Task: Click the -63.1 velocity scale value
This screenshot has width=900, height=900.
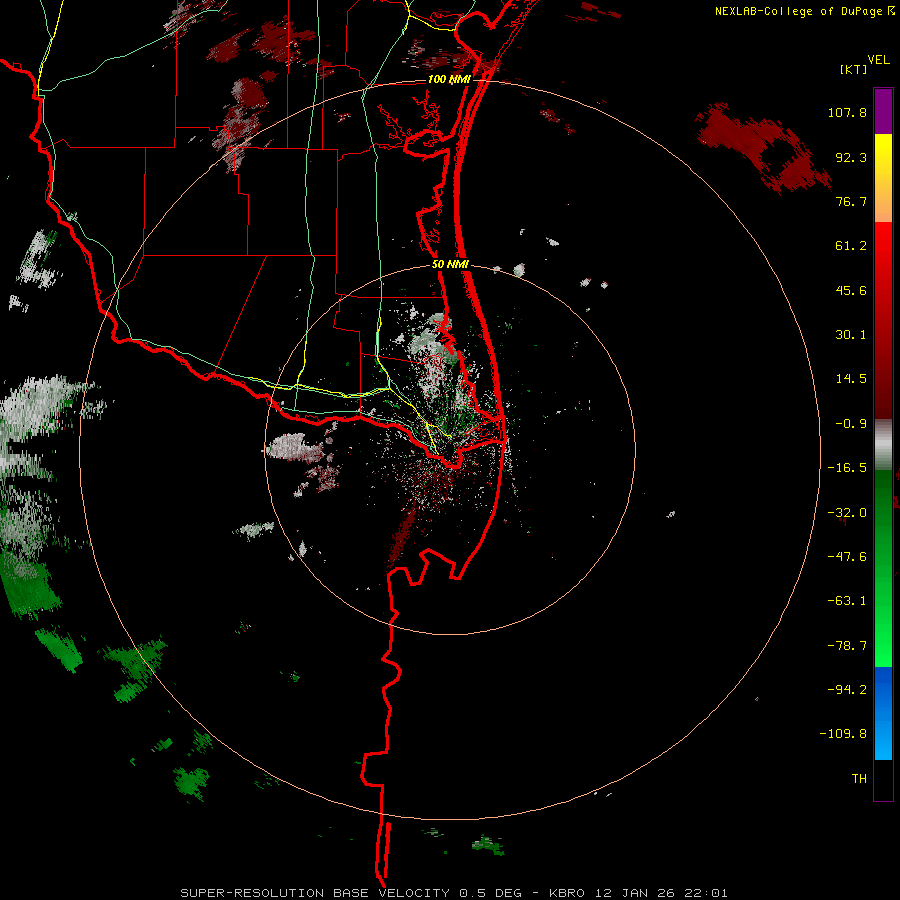Action: [847, 600]
